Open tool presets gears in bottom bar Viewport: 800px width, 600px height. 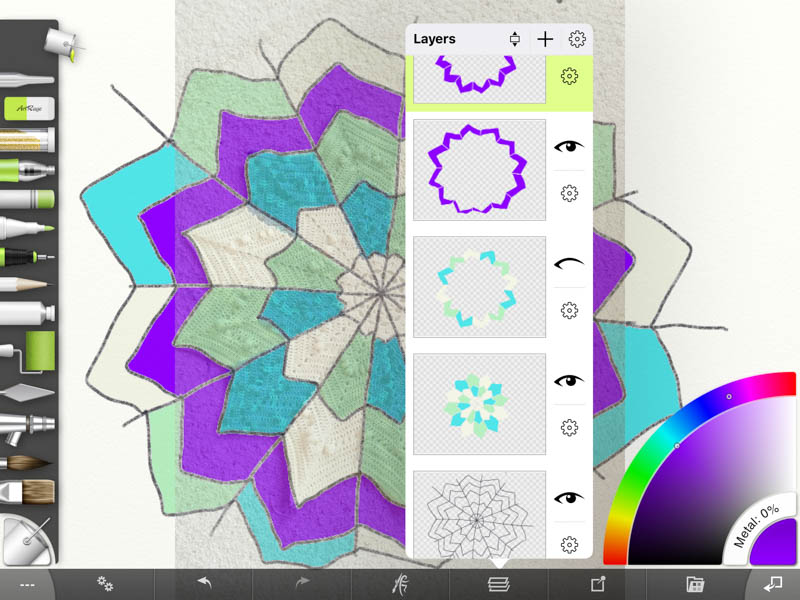(105, 584)
